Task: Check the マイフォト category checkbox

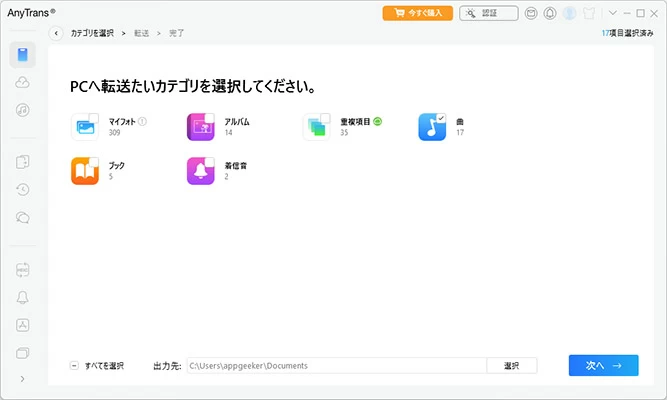Action: (x=93, y=118)
